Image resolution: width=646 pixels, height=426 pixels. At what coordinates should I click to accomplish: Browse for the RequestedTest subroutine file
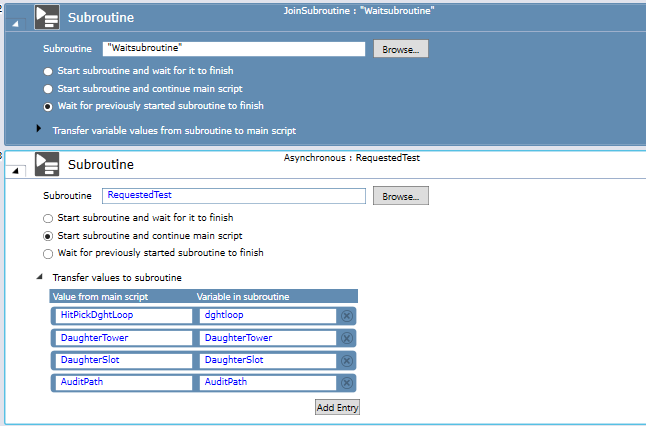(401, 196)
